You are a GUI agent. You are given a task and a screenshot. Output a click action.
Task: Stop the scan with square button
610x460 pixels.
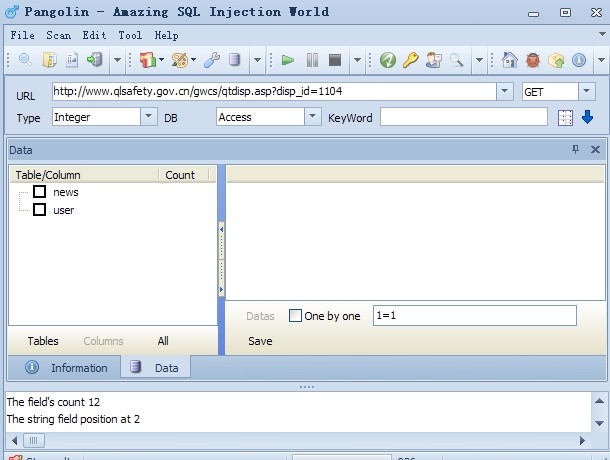point(335,60)
